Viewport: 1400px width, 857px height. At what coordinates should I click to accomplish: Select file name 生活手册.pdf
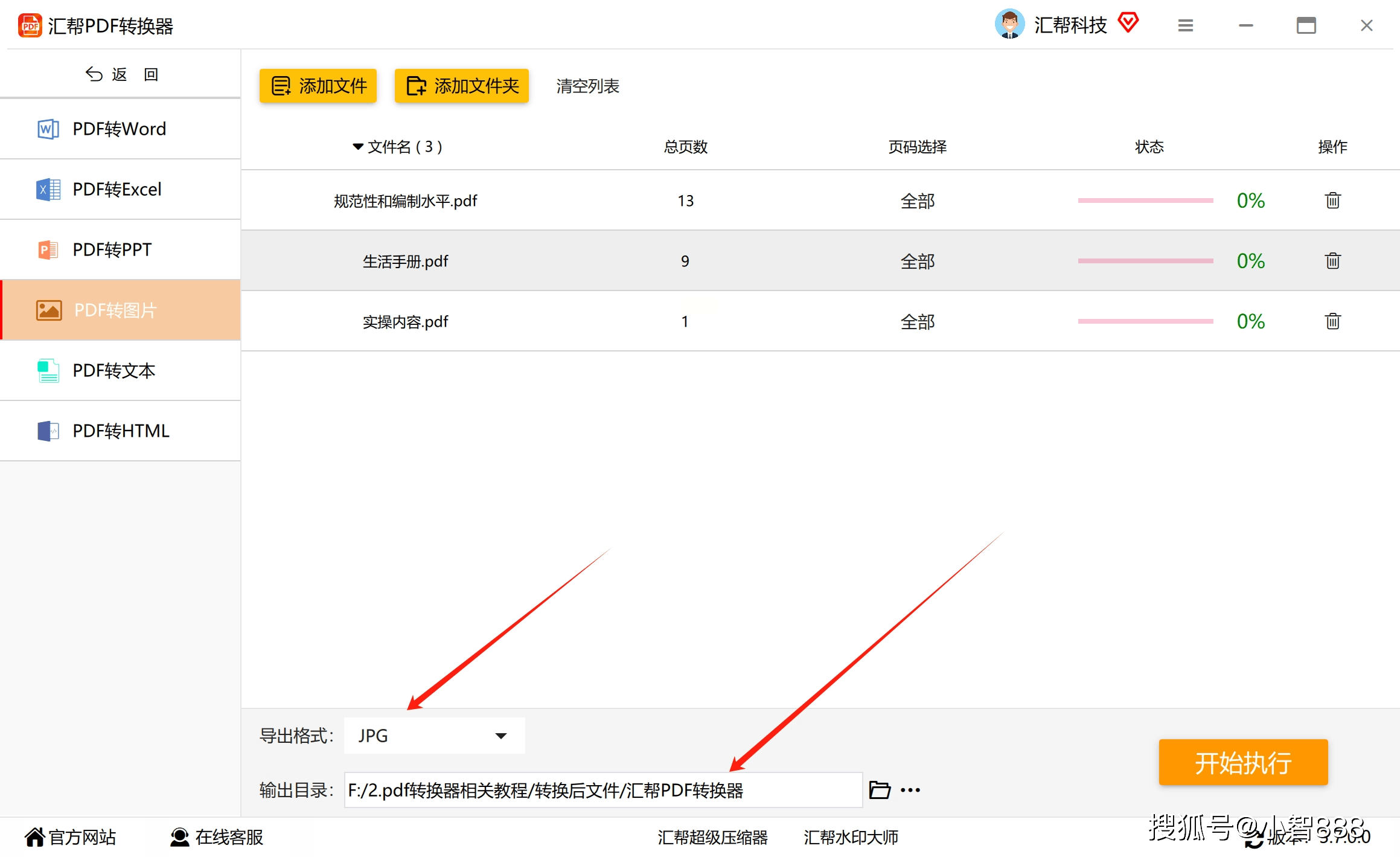[405, 261]
